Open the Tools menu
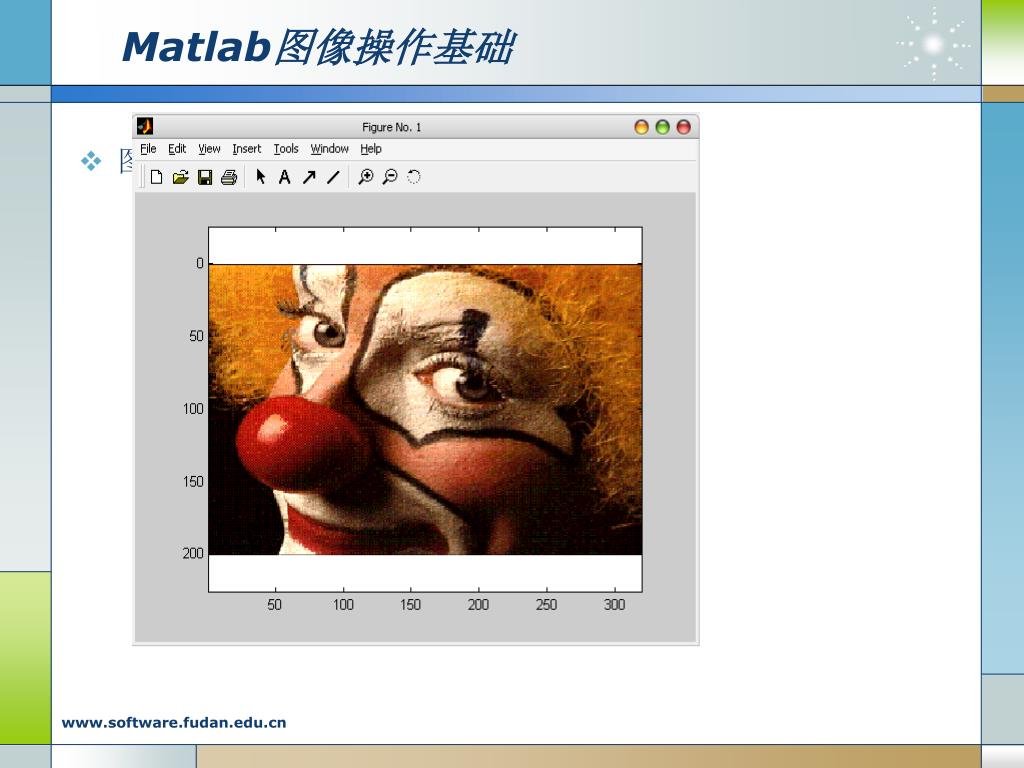 click(x=285, y=149)
